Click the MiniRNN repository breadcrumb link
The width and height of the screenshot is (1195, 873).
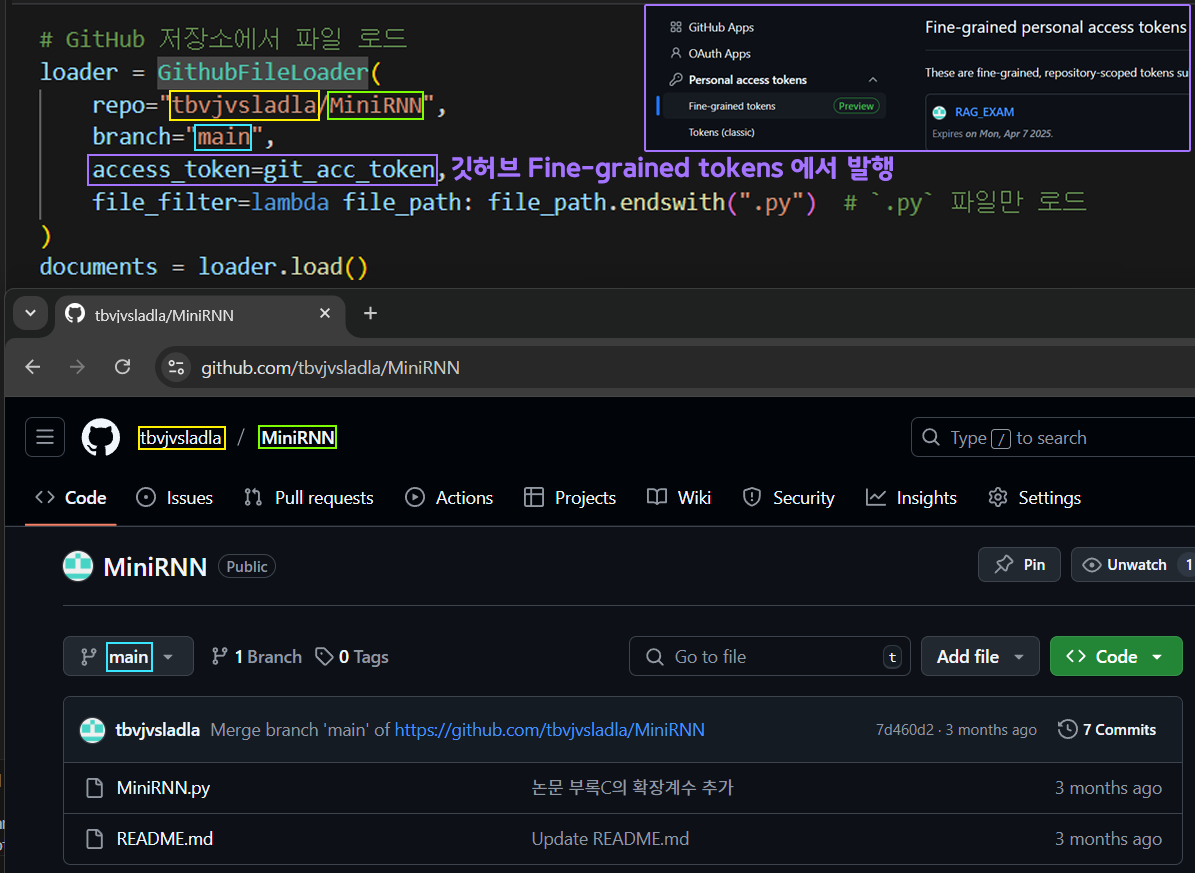tap(297, 438)
